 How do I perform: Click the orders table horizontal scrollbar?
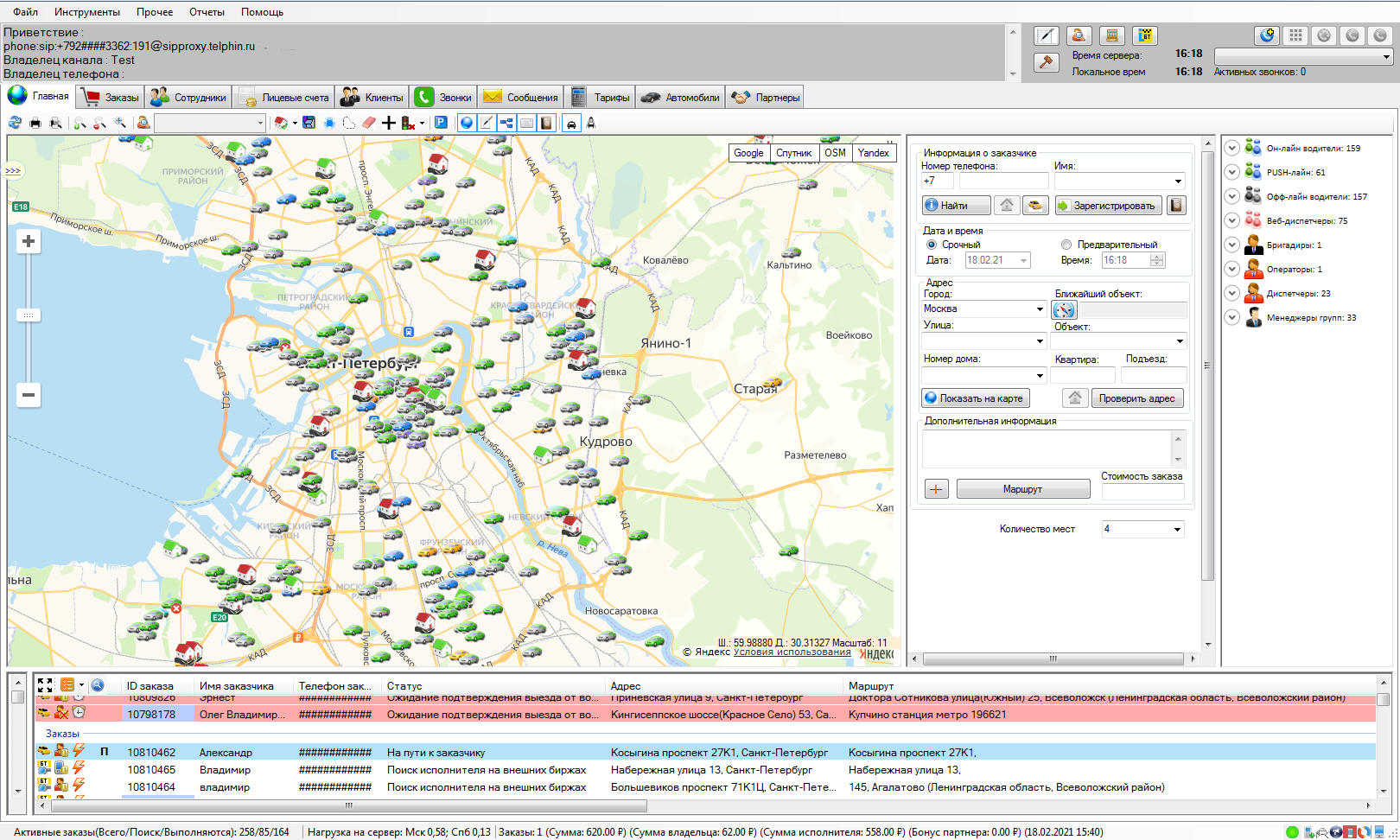[x=349, y=805]
